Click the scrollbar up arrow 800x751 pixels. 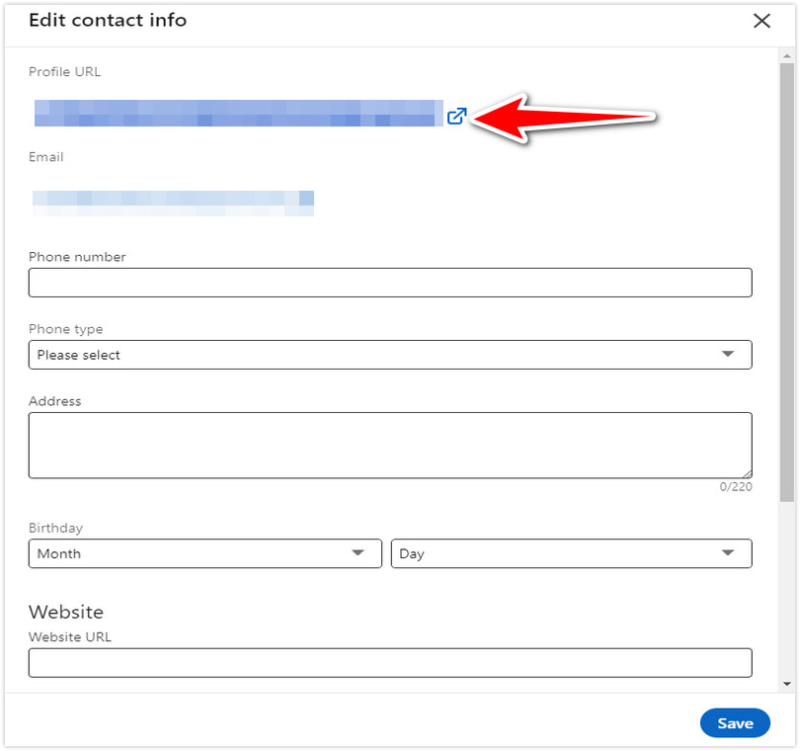788,55
